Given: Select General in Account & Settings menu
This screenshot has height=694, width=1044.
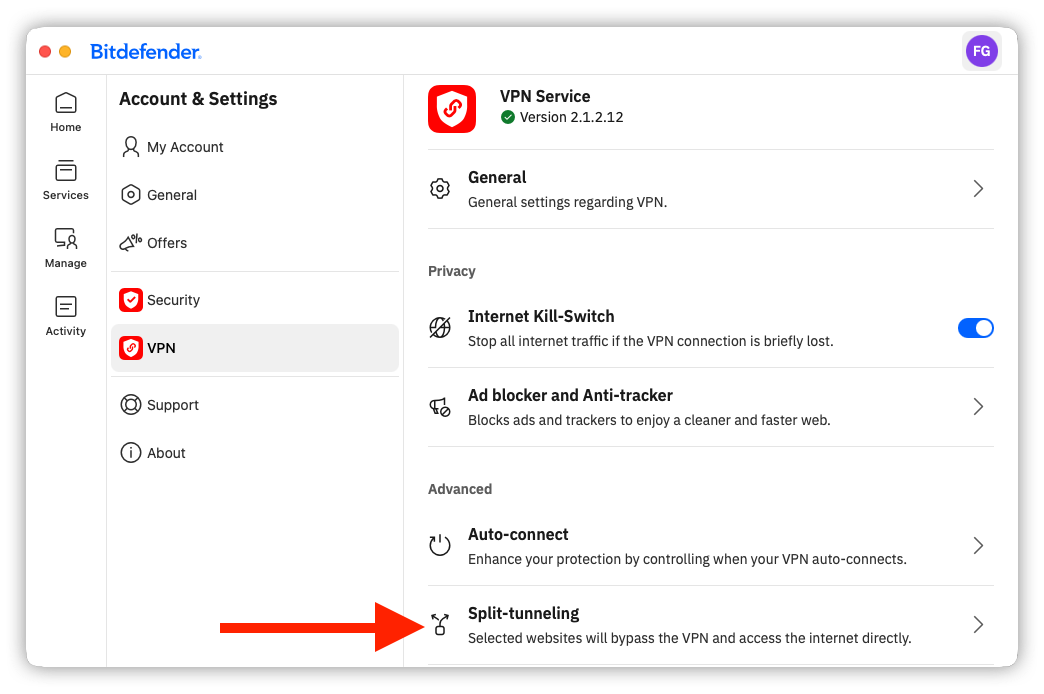Looking at the screenshot, I should (254, 195).
